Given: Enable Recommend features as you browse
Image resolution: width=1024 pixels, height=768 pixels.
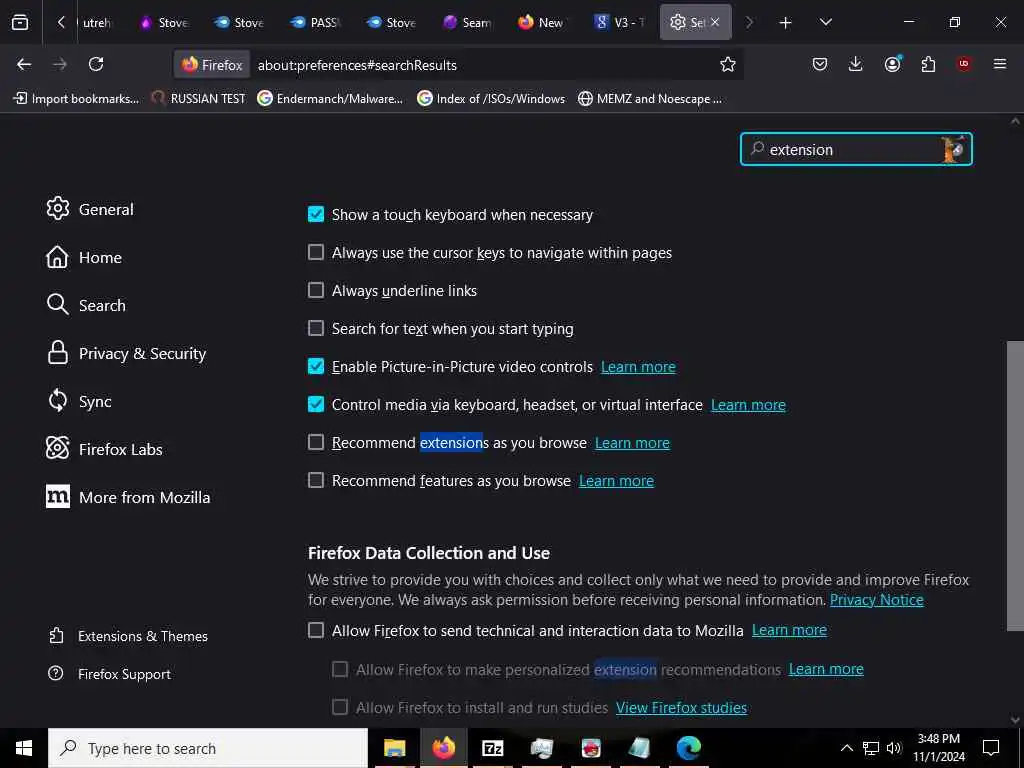Looking at the screenshot, I should (x=316, y=480).
